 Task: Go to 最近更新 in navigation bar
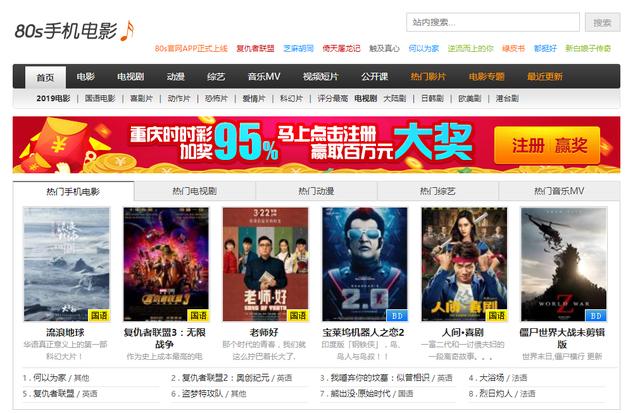[x=545, y=76]
